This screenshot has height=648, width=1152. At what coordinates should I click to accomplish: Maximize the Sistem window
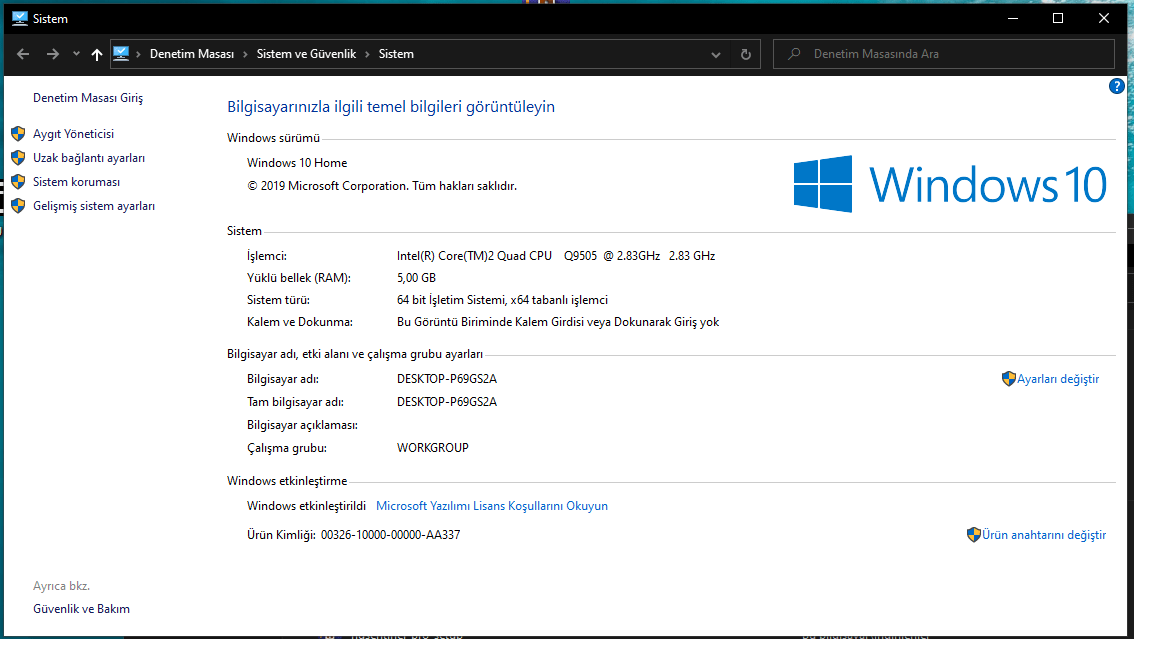point(1058,18)
